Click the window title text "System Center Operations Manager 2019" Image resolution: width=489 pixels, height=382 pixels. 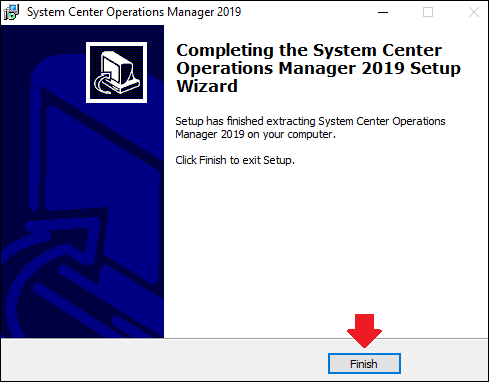134,12
